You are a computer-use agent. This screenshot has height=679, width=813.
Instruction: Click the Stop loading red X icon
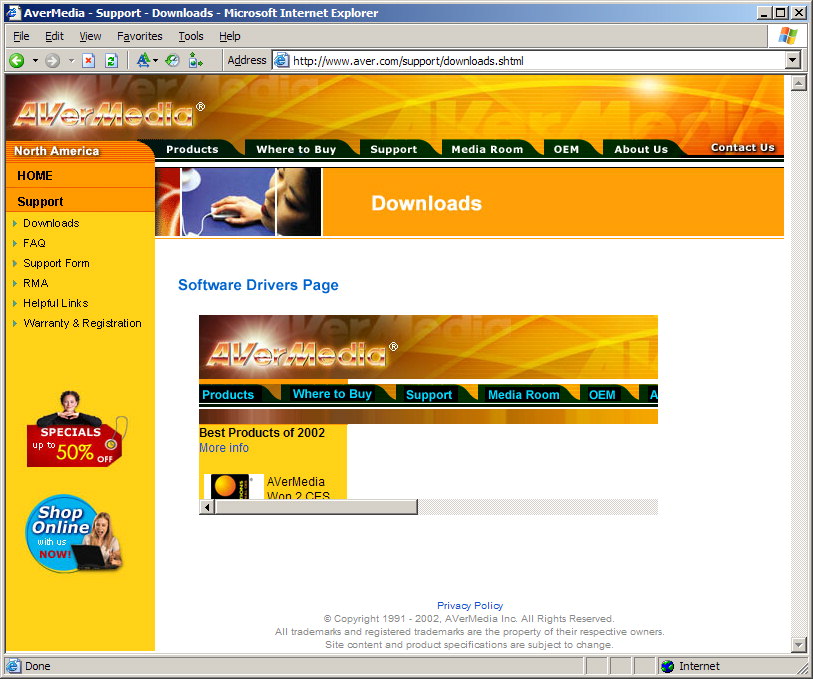click(x=88, y=60)
